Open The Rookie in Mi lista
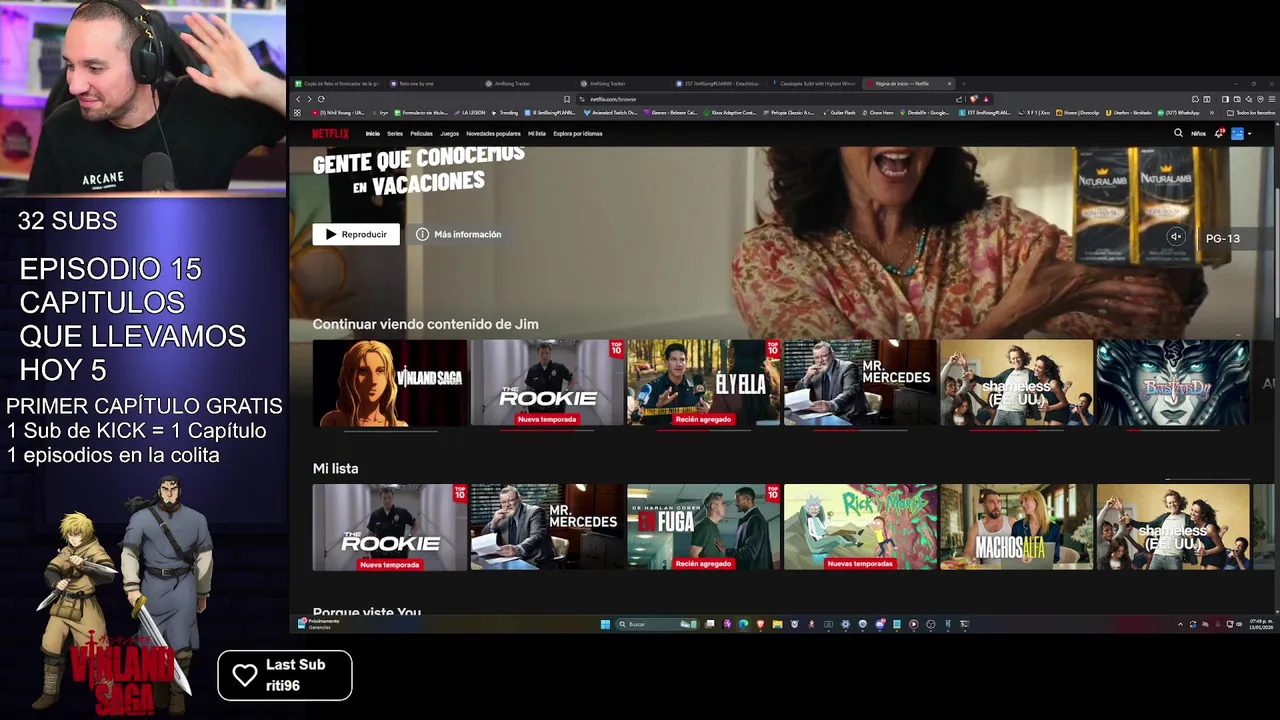This screenshot has width=1280, height=720. pyautogui.click(x=389, y=527)
